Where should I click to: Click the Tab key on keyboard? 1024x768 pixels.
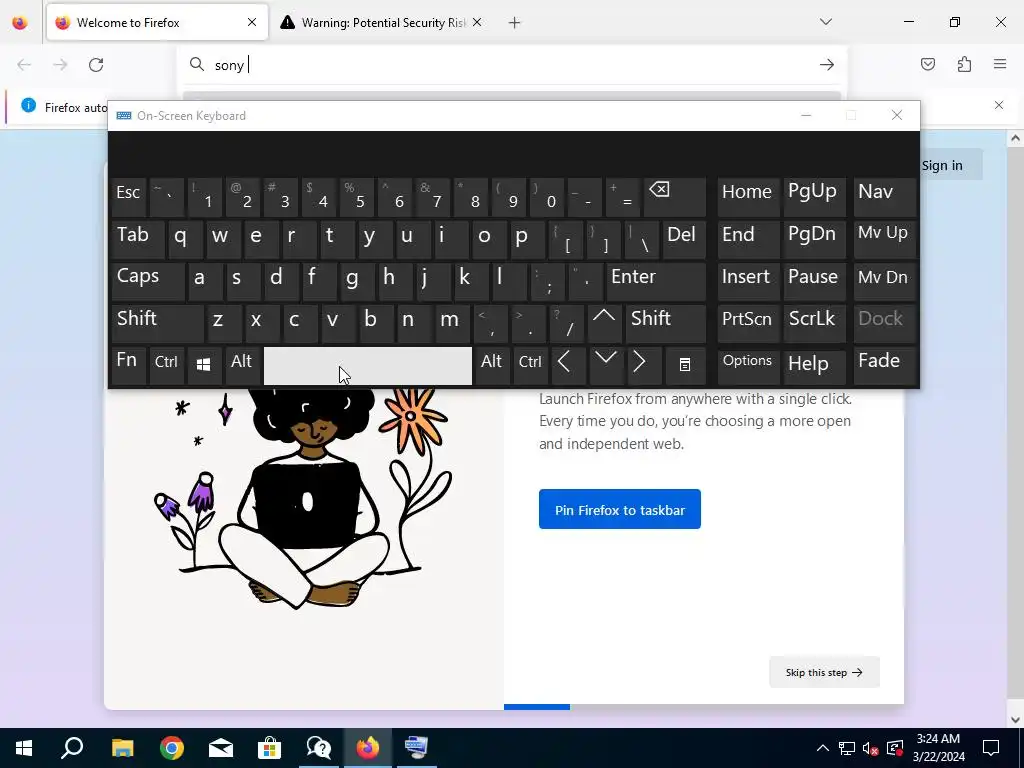tap(138, 239)
